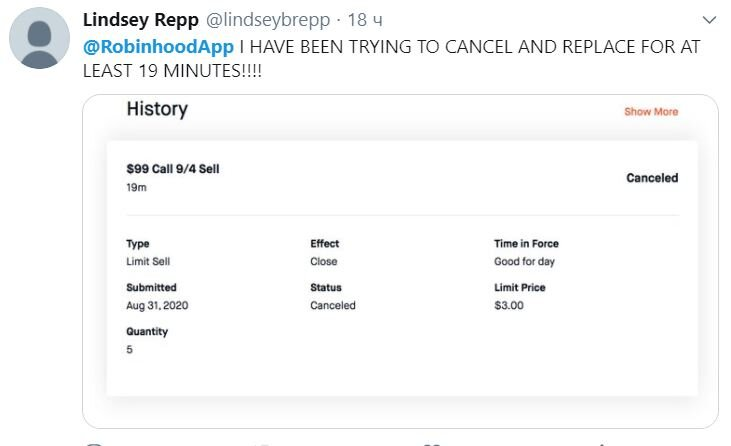Click the 19m order age text
This screenshot has height=446, width=731.
pos(136,187)
